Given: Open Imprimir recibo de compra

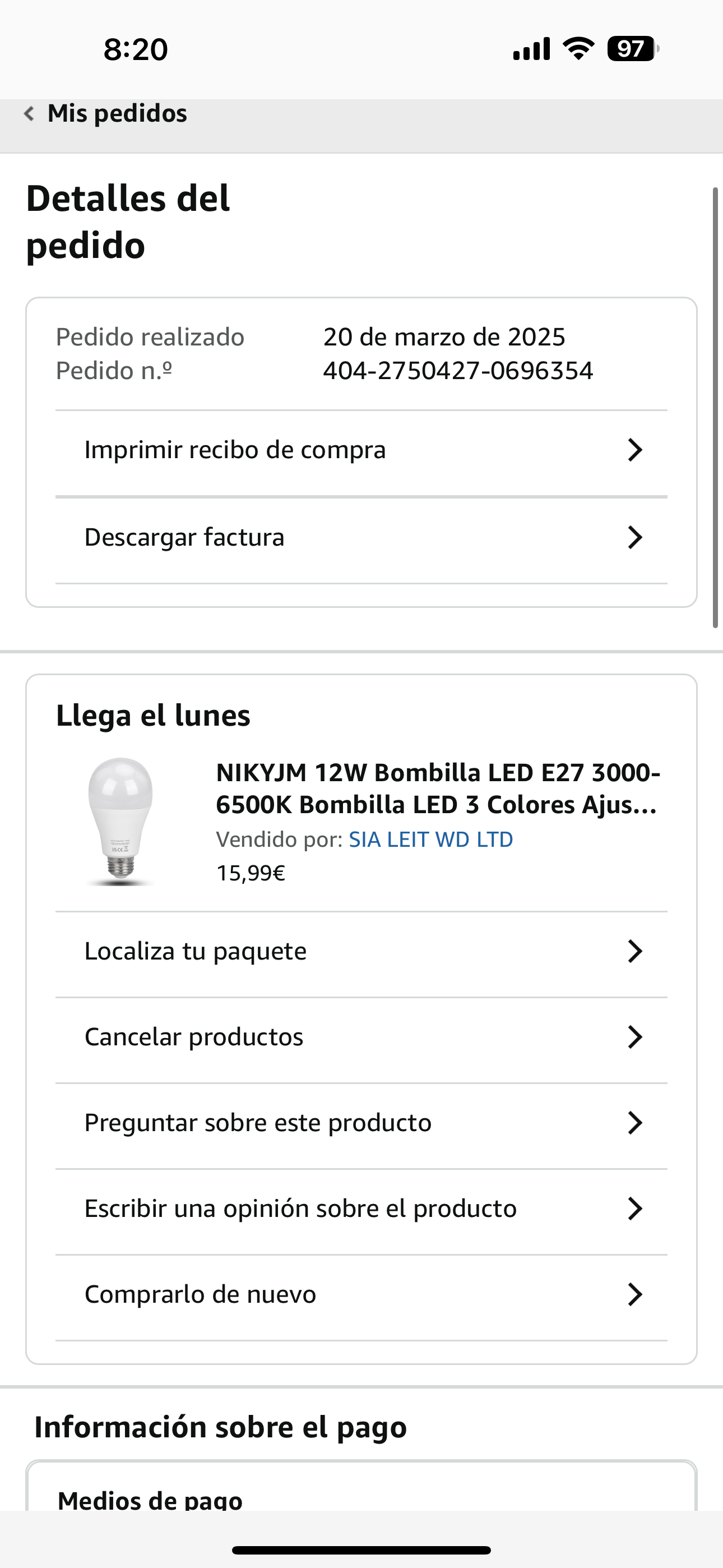Looking at the screenshot, I should click(235, 450).
